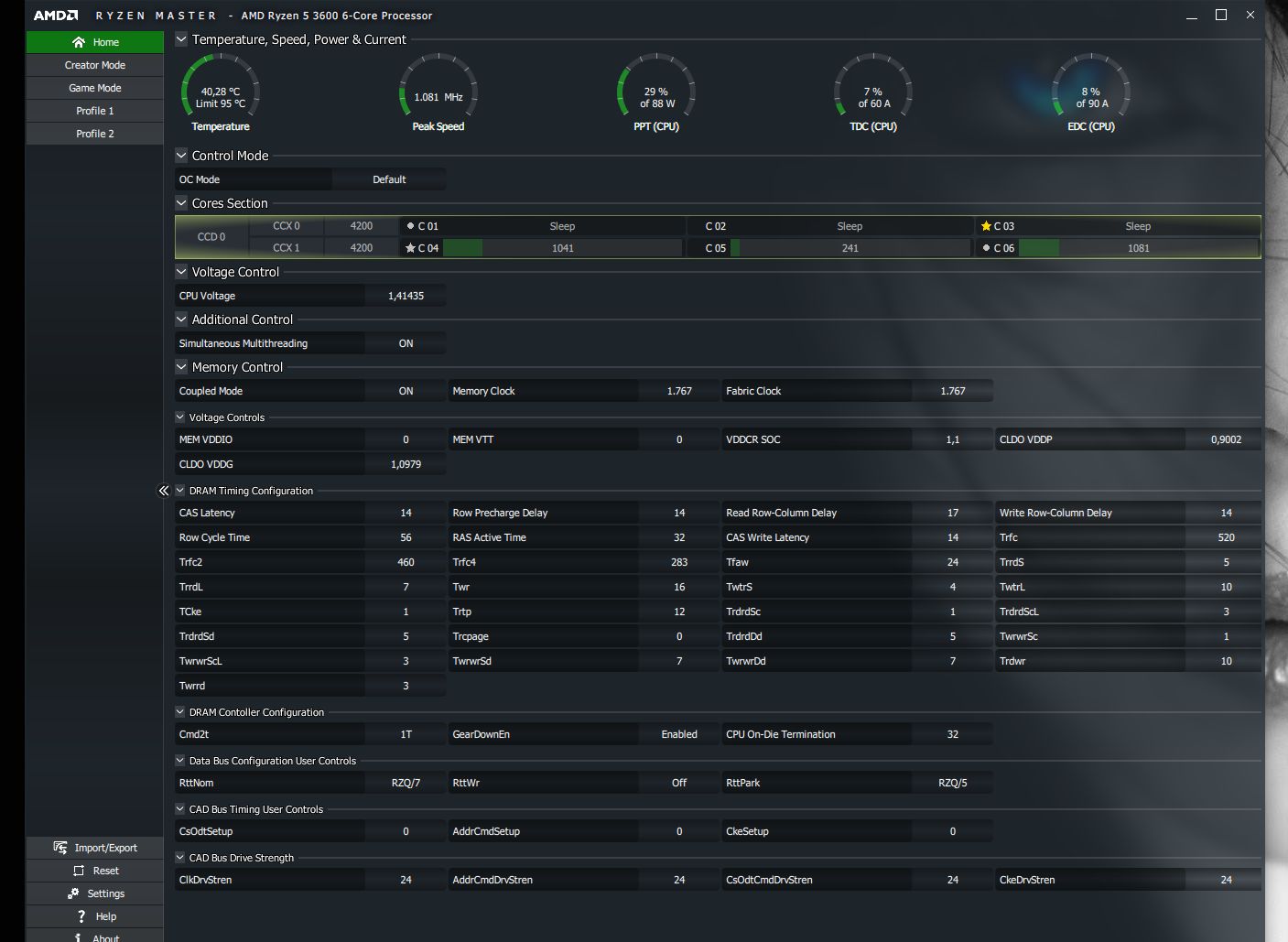Screen dimensions: 1288x942
Task: Collapse DRAM Timing Configuration subsection
Action: 180,491
